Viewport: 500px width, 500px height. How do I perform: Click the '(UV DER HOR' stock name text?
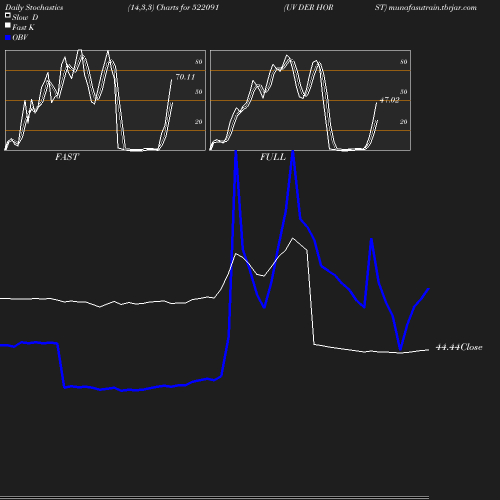click(x=308, y=8)
